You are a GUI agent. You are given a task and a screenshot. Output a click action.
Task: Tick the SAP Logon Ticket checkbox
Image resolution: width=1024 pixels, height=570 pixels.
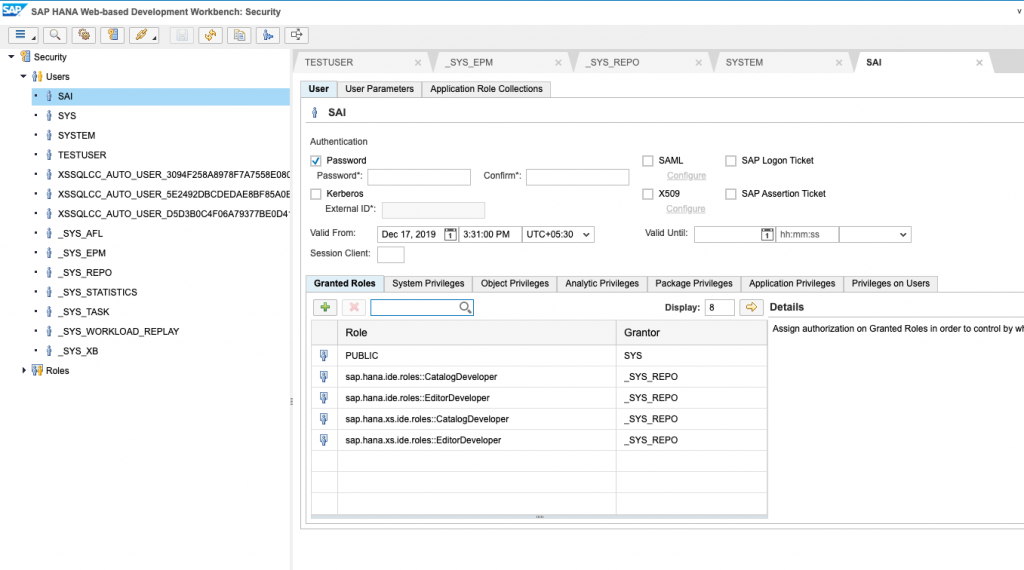pyautogui.click(x=731, y=161)
